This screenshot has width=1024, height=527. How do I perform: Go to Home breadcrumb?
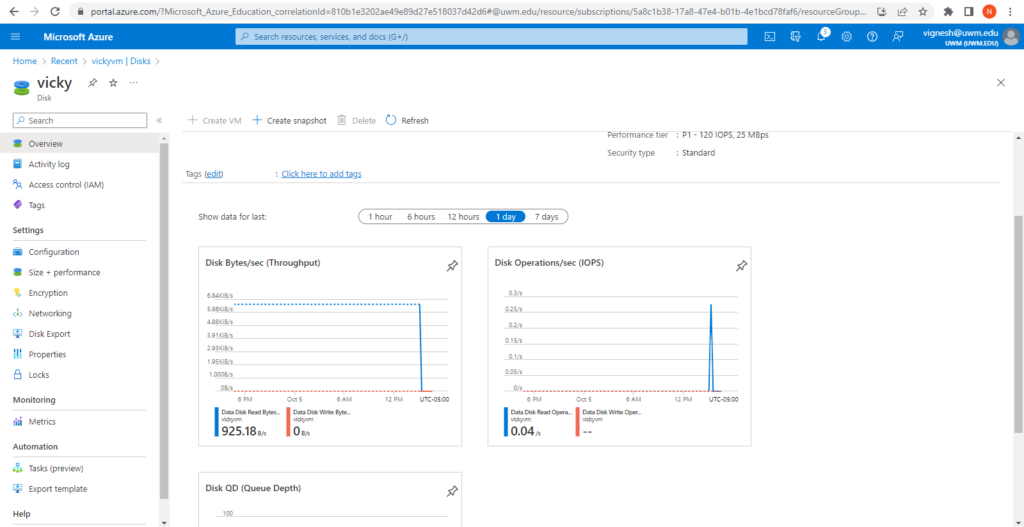25,61
